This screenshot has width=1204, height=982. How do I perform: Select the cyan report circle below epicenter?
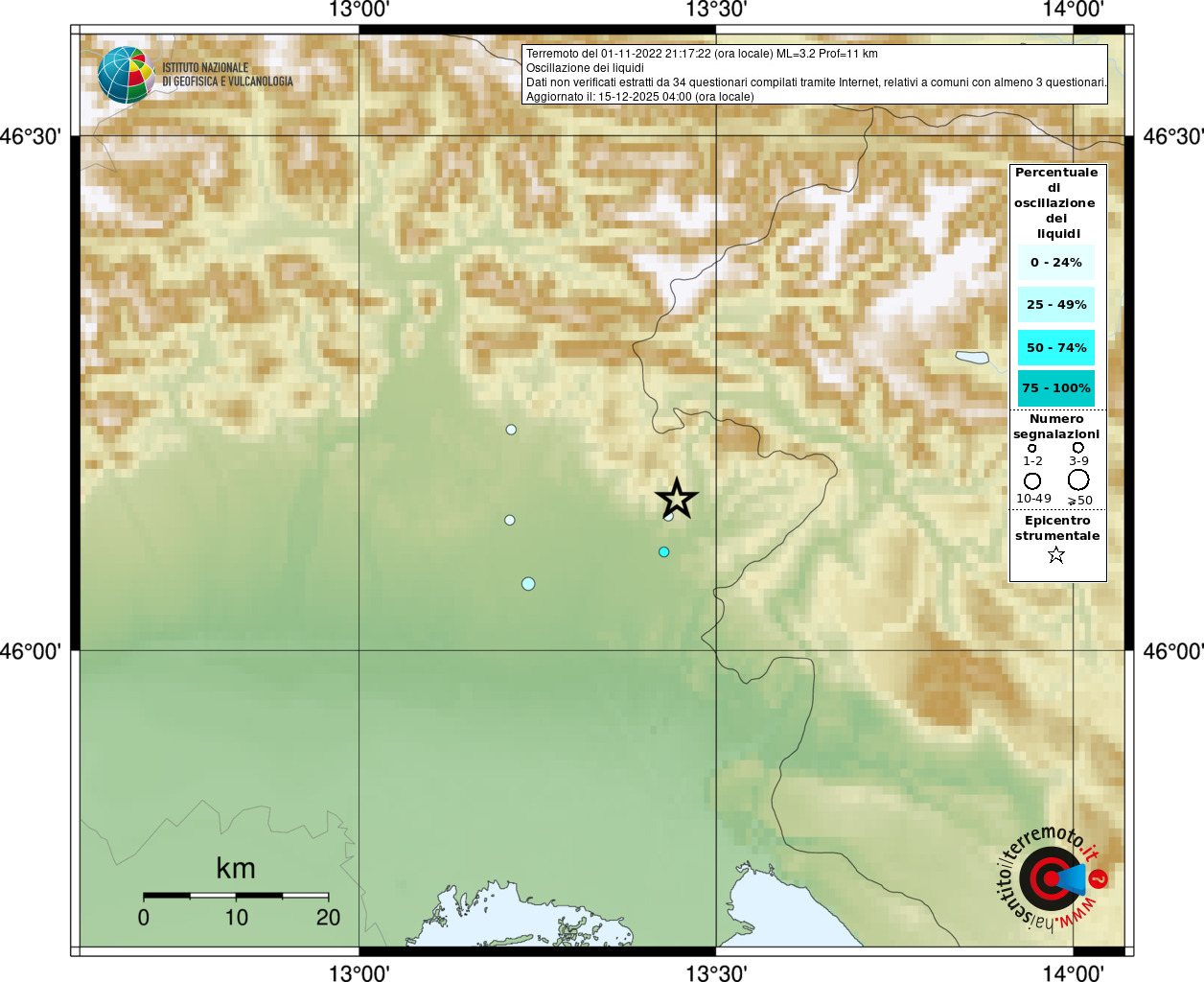[x=663, y=551]
